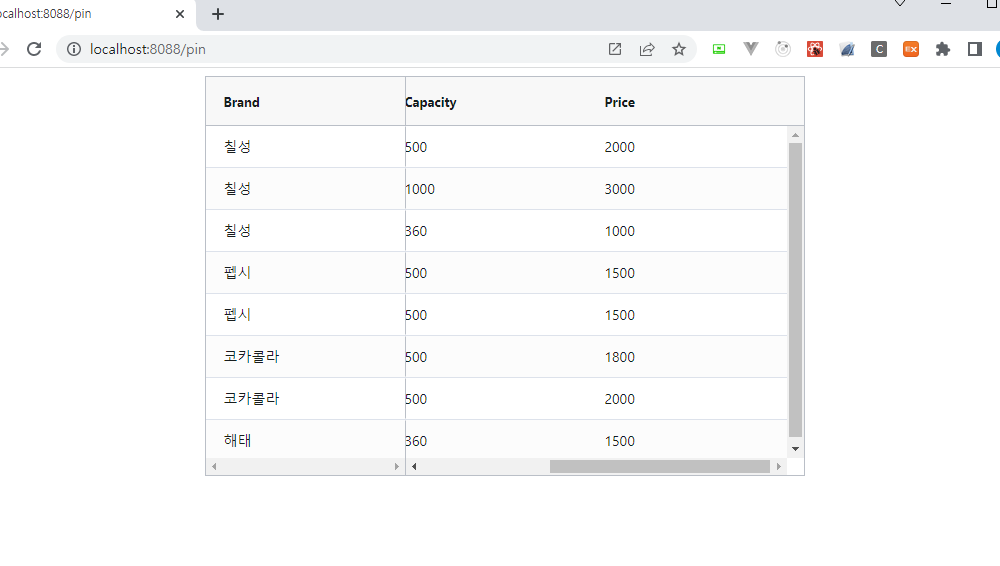Click the table's vertical scroll down arrow
The height and width of the screenshot is (566, 1000).
pos(795,449)
